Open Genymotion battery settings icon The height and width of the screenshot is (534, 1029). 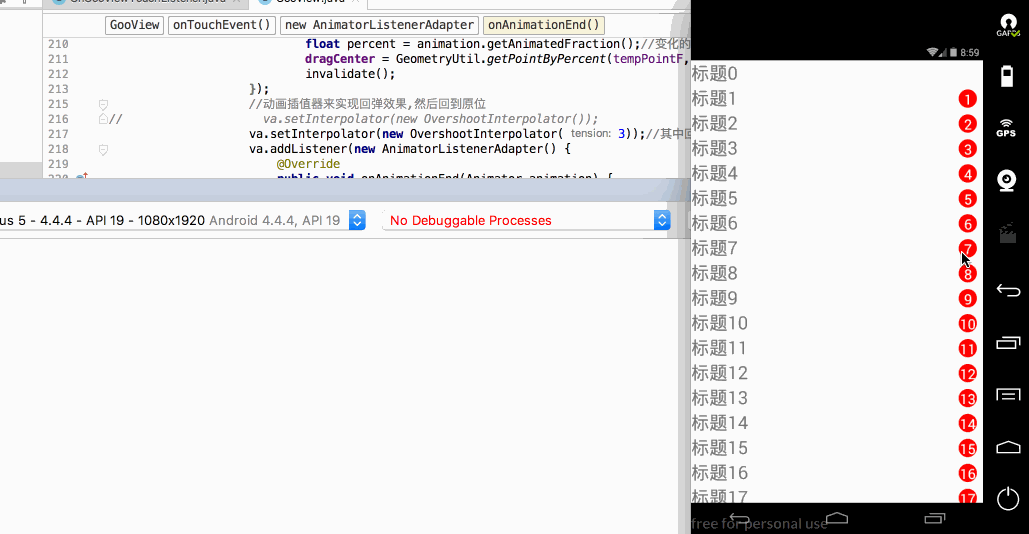(1007, 76)
